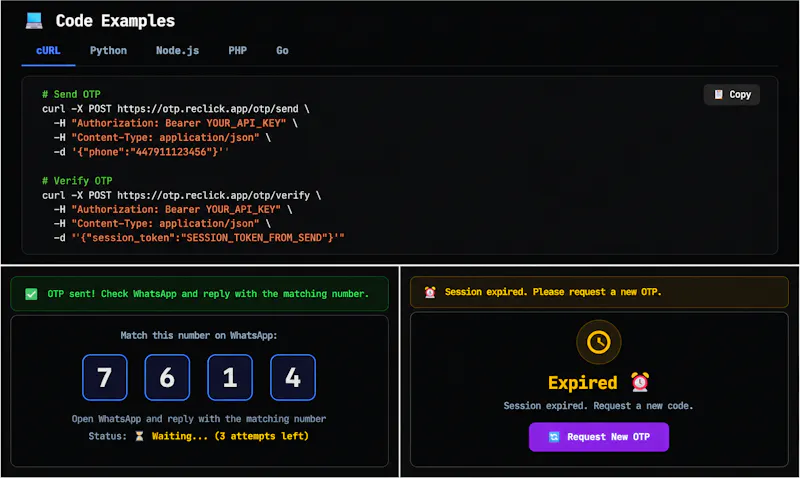Screen dimensions: 800x478
Task: Click the laptop icon beside Code Examples
Action: click(x=34, y=21)
